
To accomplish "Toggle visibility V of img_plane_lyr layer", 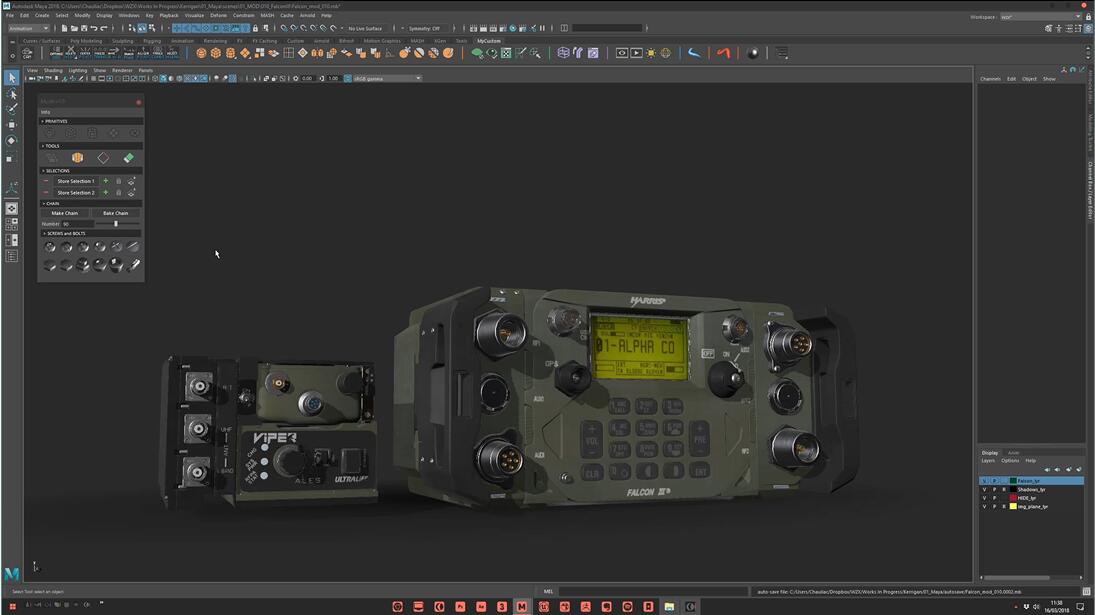I will pyautogui.click(x=985, y=507).
